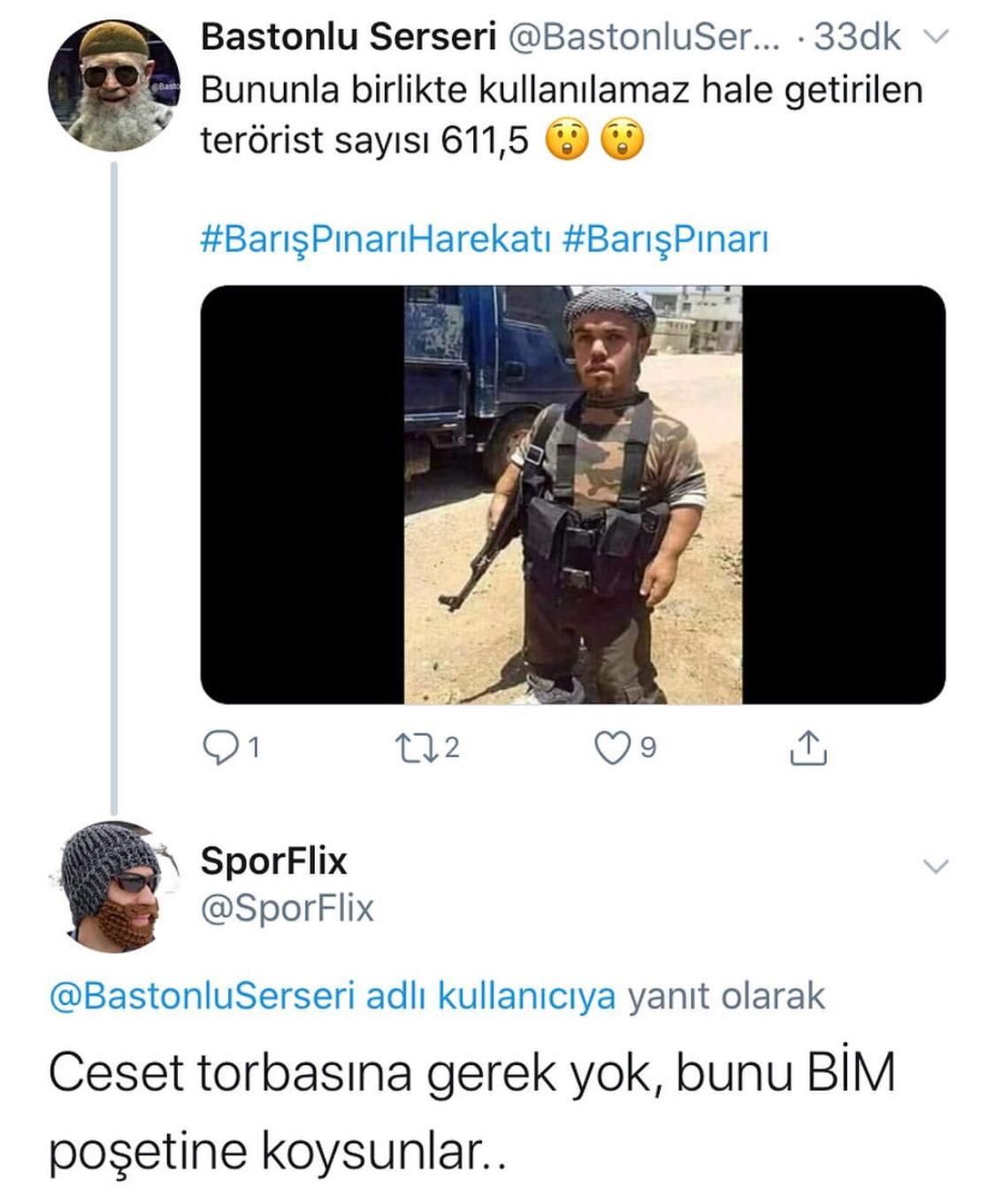Image resolution: width=995 pixels, height=1204 pixels.
Task: Open Bastonlu Serseri's profile avatar
Action: 113,86
